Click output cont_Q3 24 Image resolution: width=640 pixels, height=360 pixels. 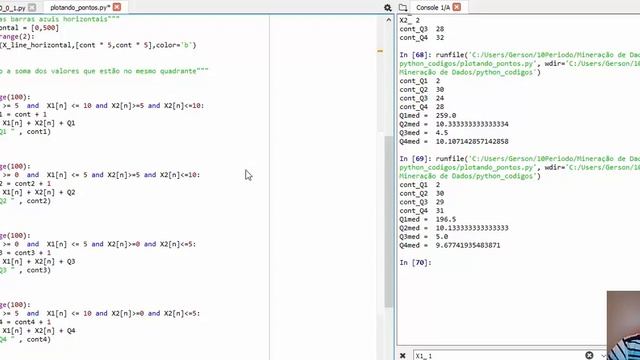click(422, 98)
